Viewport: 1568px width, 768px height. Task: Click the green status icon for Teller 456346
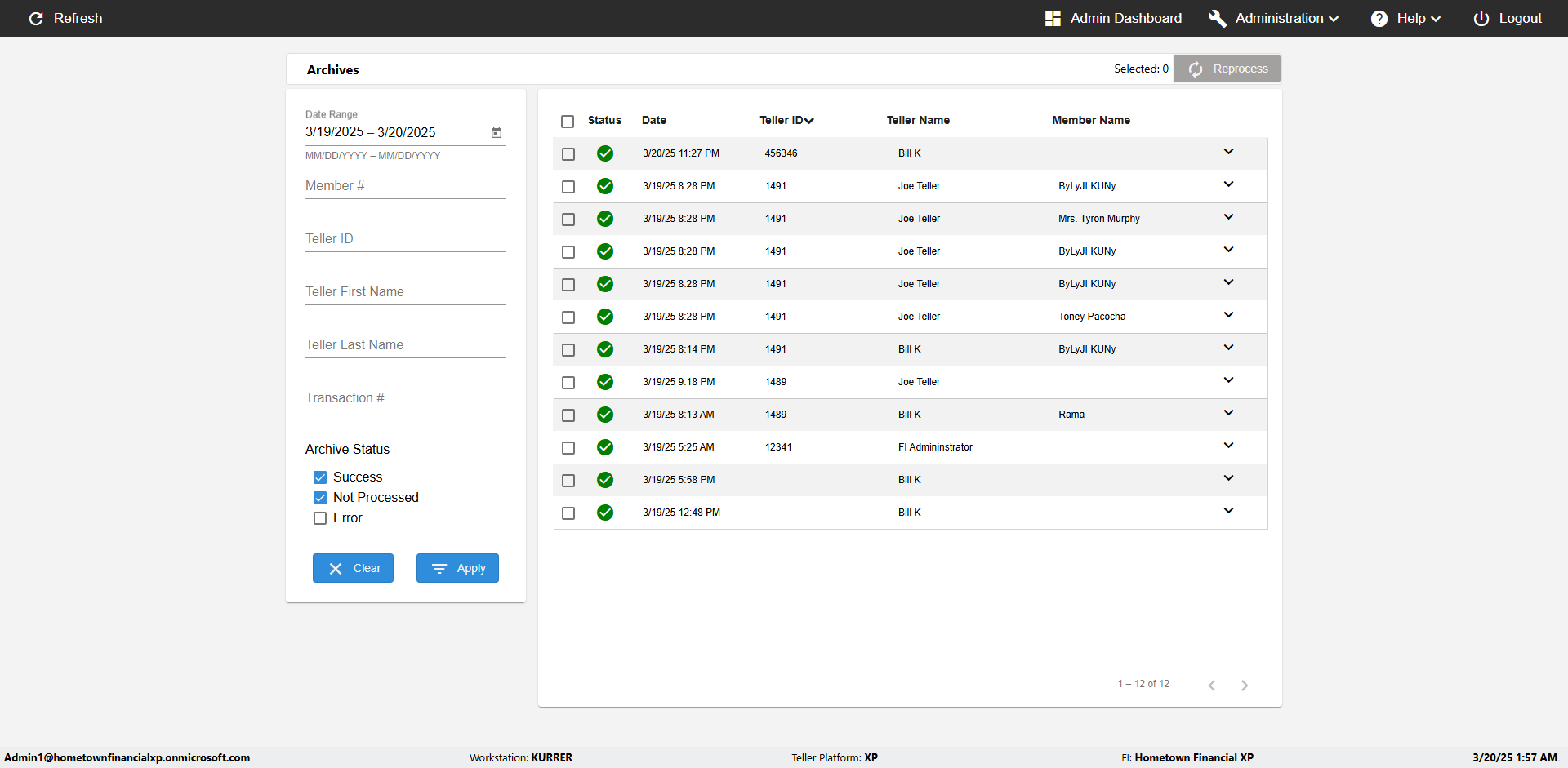coord(605,153)
